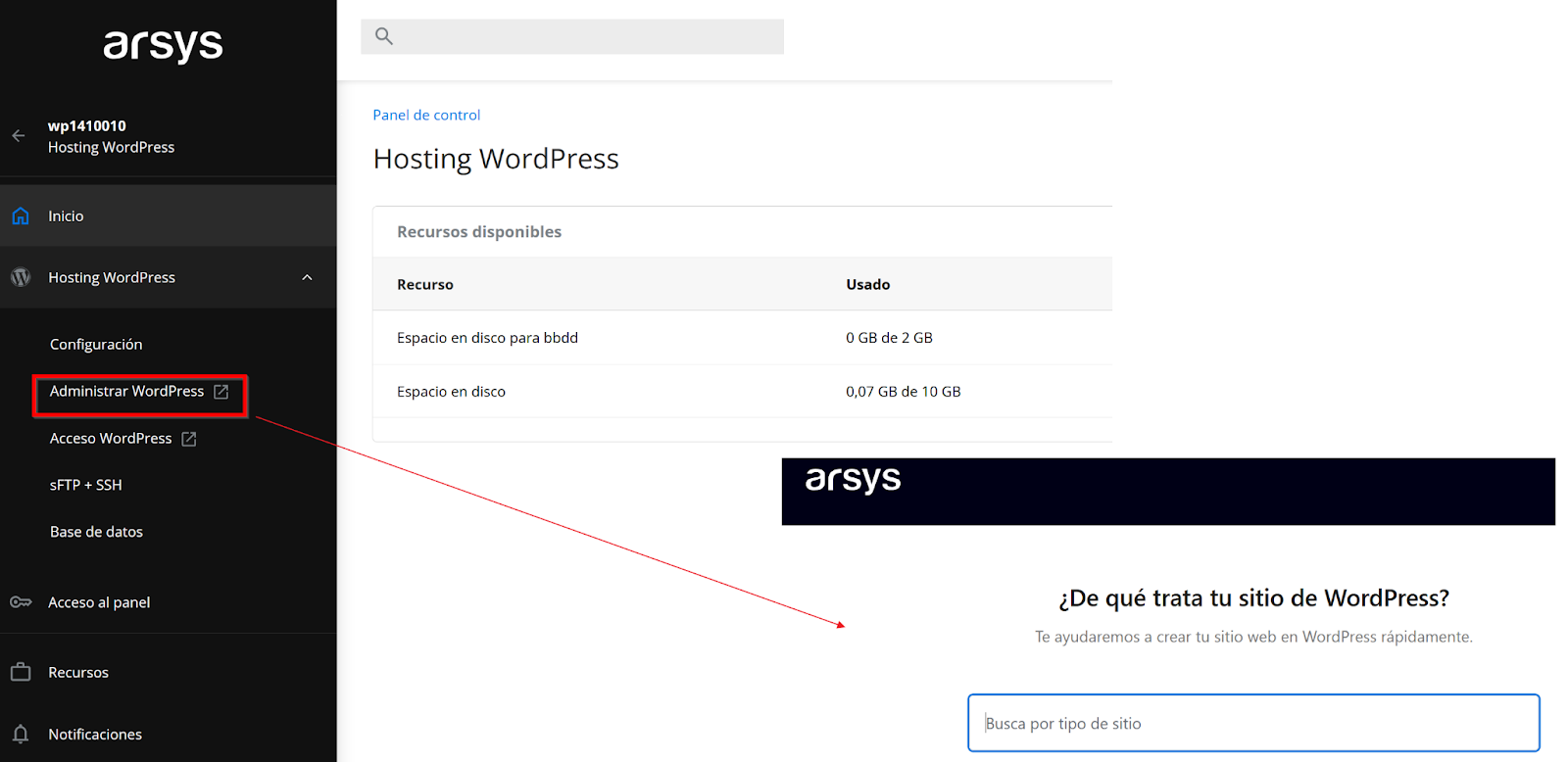Click the external link icon beside Administrar WordPress

pos(221,392)
